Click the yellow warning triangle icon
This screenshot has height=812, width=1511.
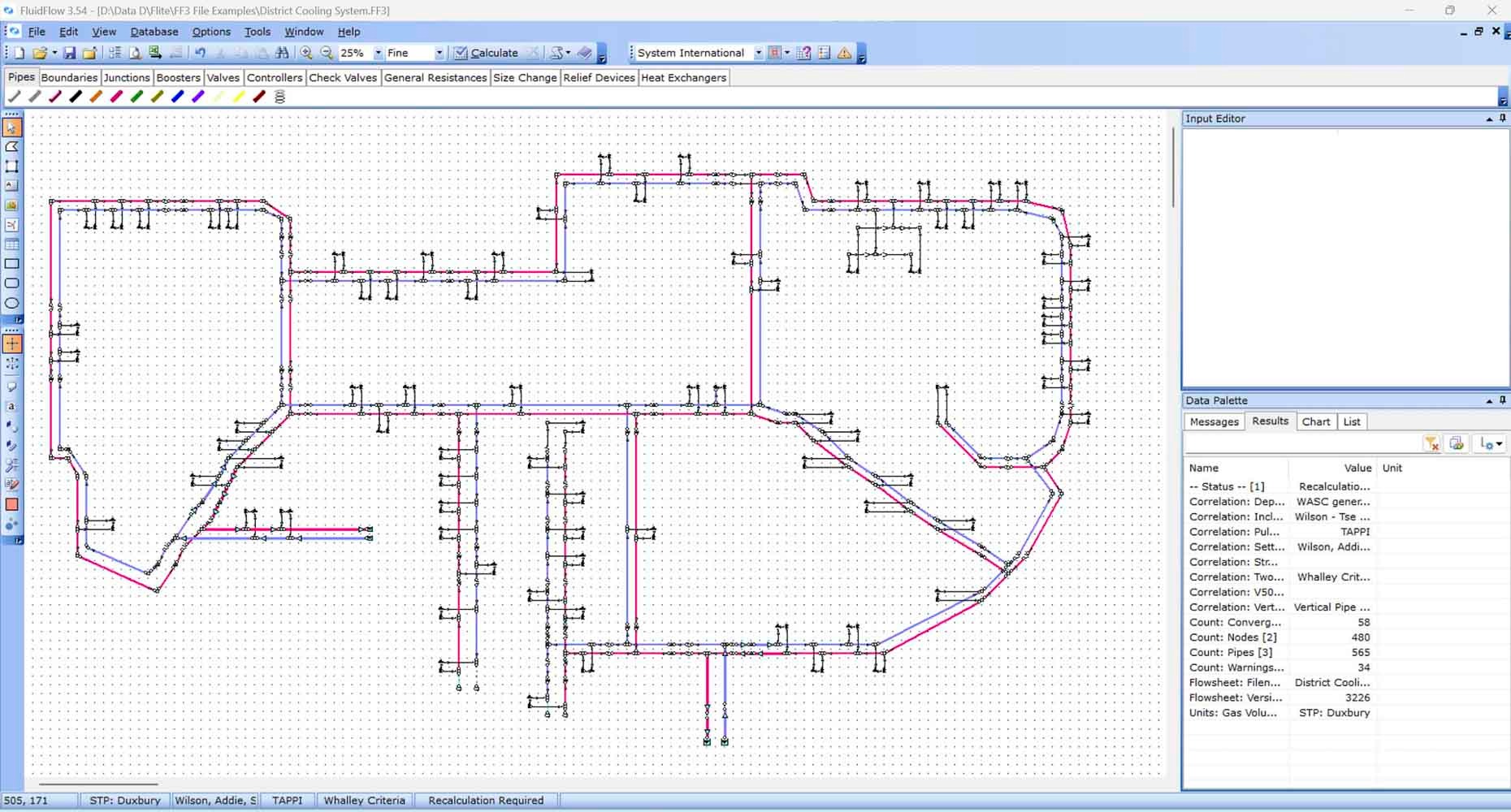click(845, 53)
